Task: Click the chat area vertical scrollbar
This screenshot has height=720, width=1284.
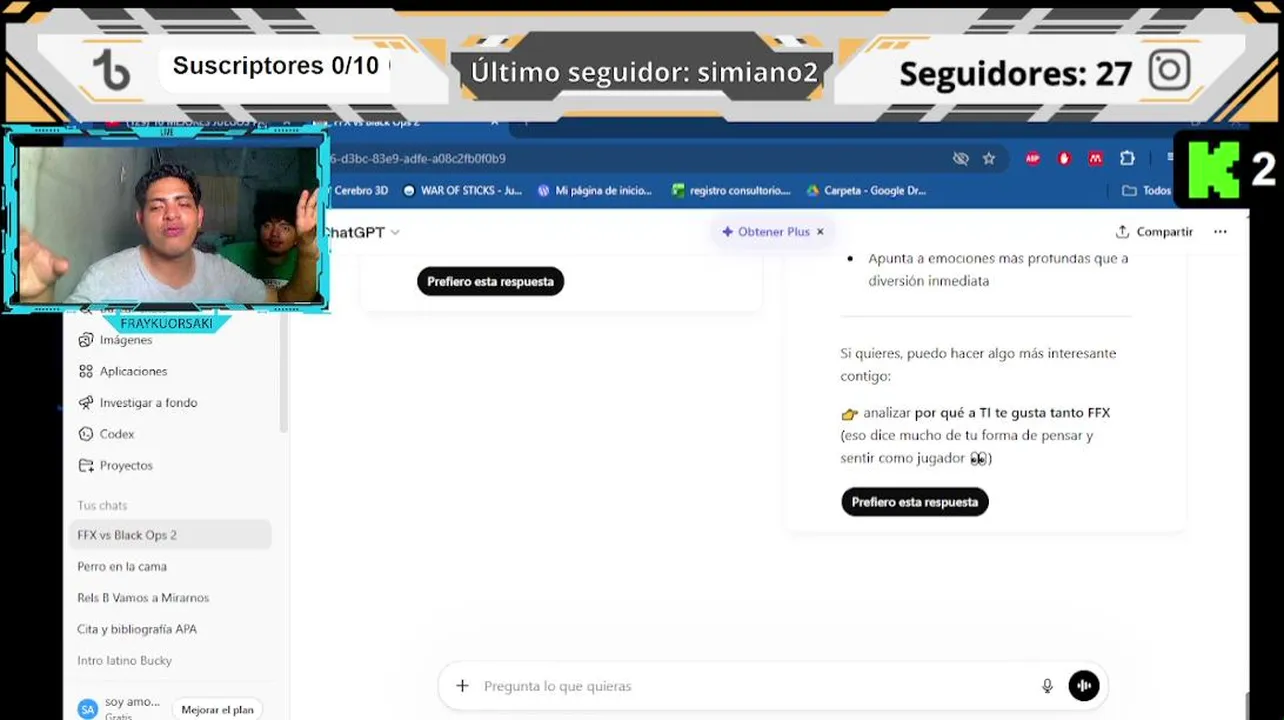Action: (x=1245, y=705)
